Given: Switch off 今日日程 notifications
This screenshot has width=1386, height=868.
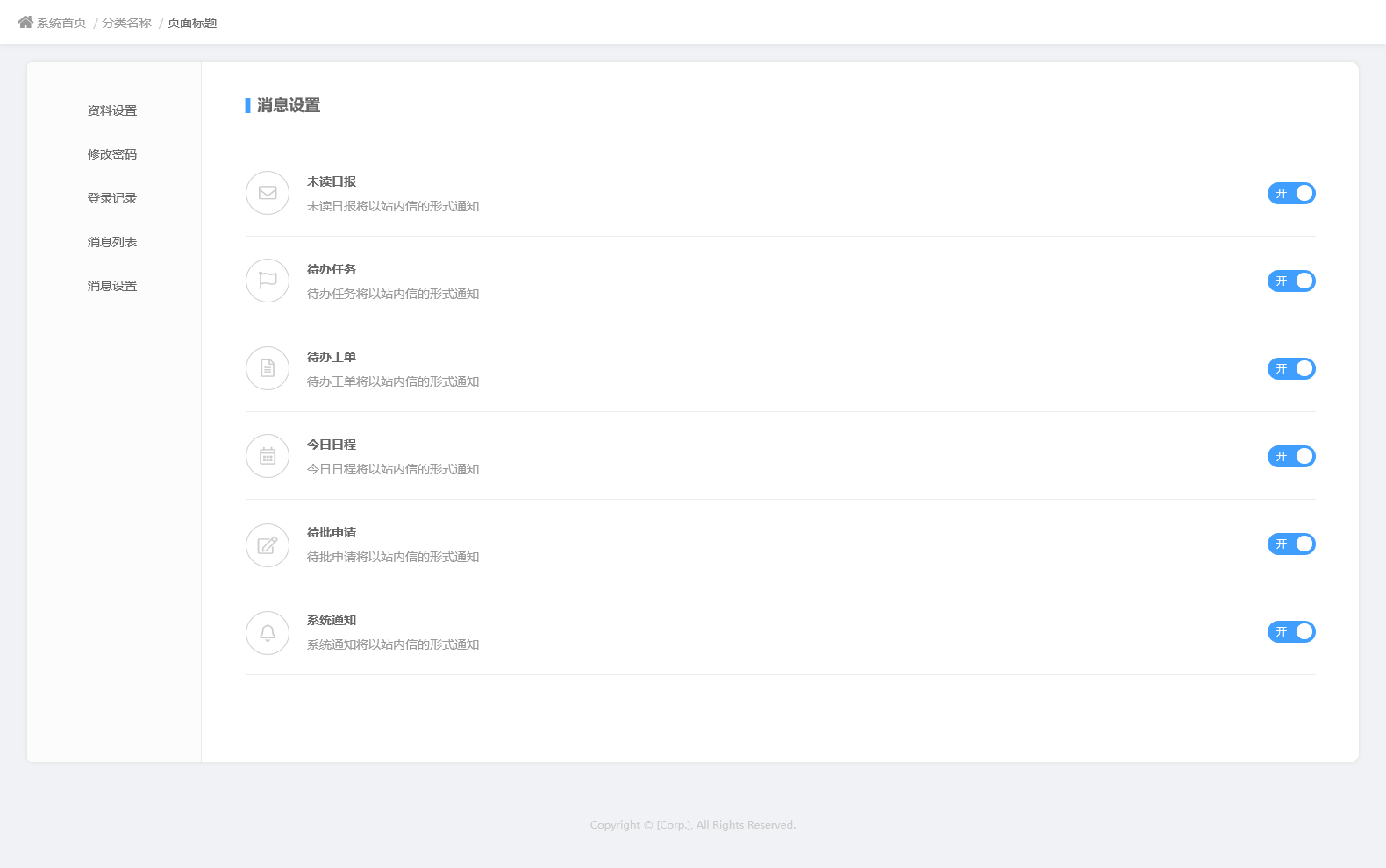Looking at the screenshot, I should click(1291, 456).
